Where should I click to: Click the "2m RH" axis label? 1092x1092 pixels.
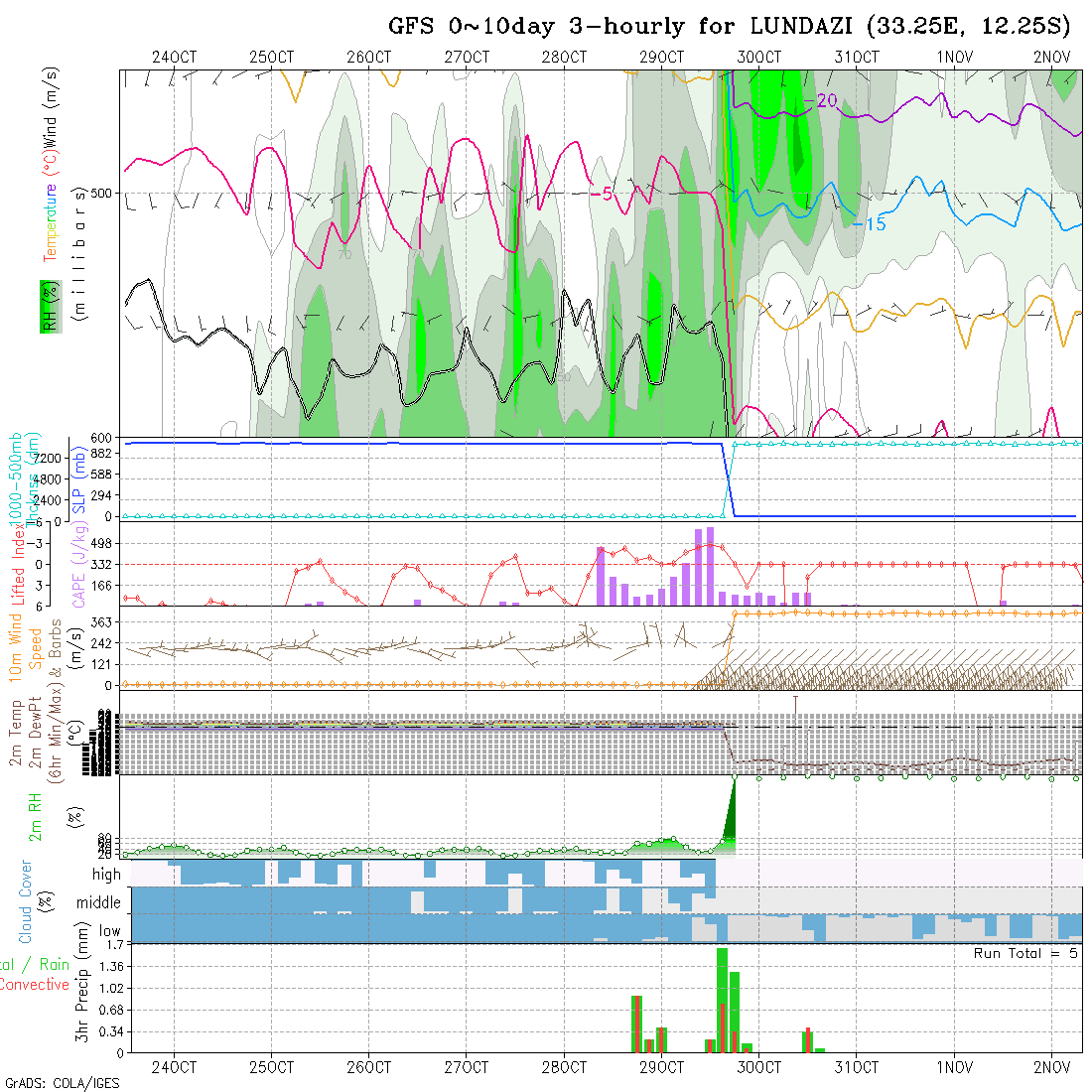[36, 815]
